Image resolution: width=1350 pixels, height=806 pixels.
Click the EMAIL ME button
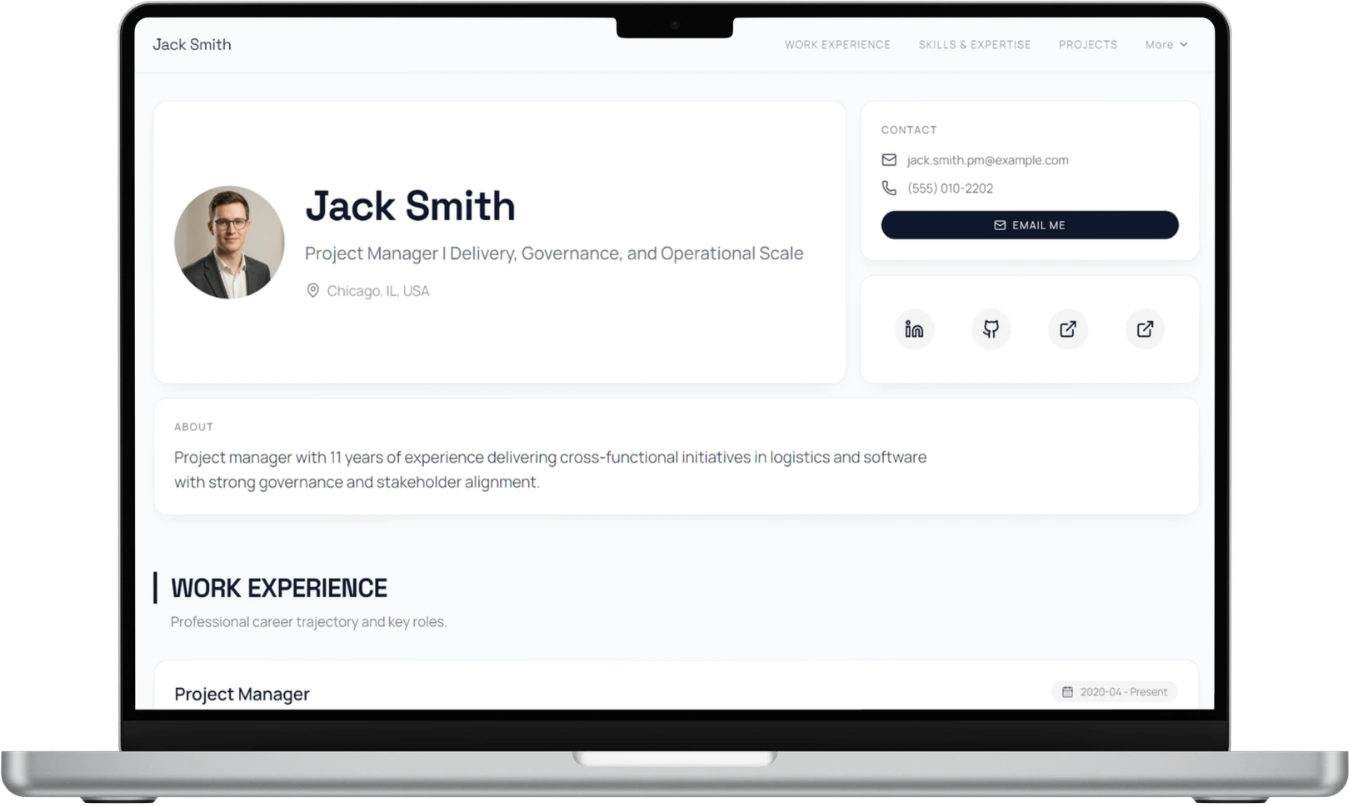1030,225
